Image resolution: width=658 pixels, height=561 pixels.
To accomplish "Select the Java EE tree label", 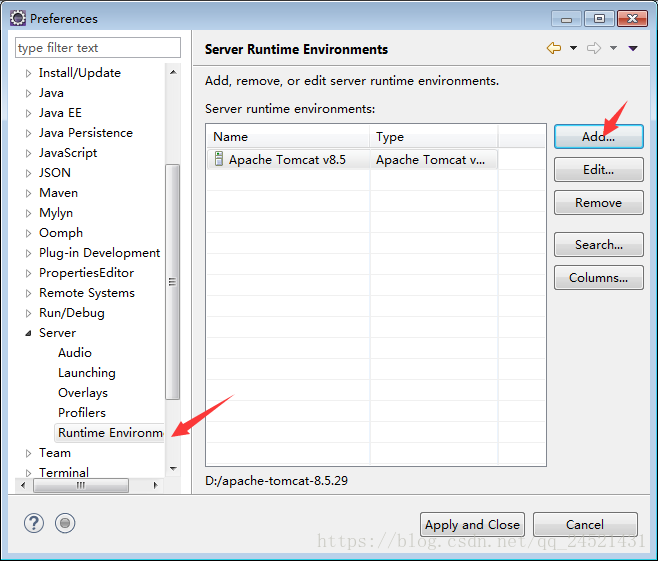I will [x=60, y=112].
